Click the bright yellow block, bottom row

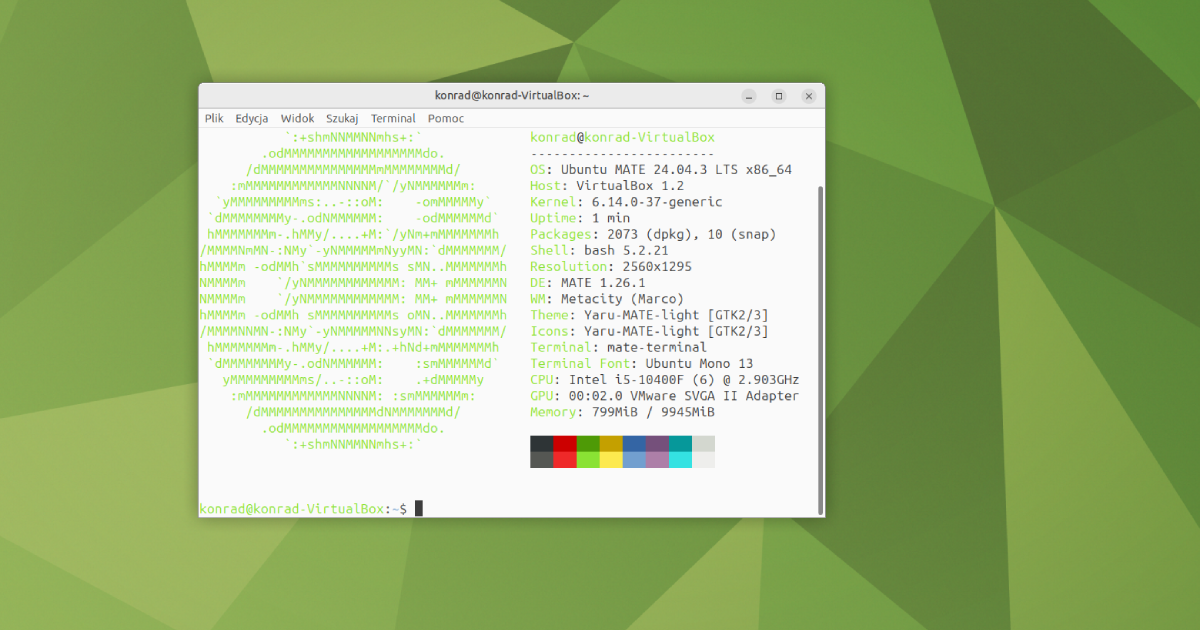point(611,460)
